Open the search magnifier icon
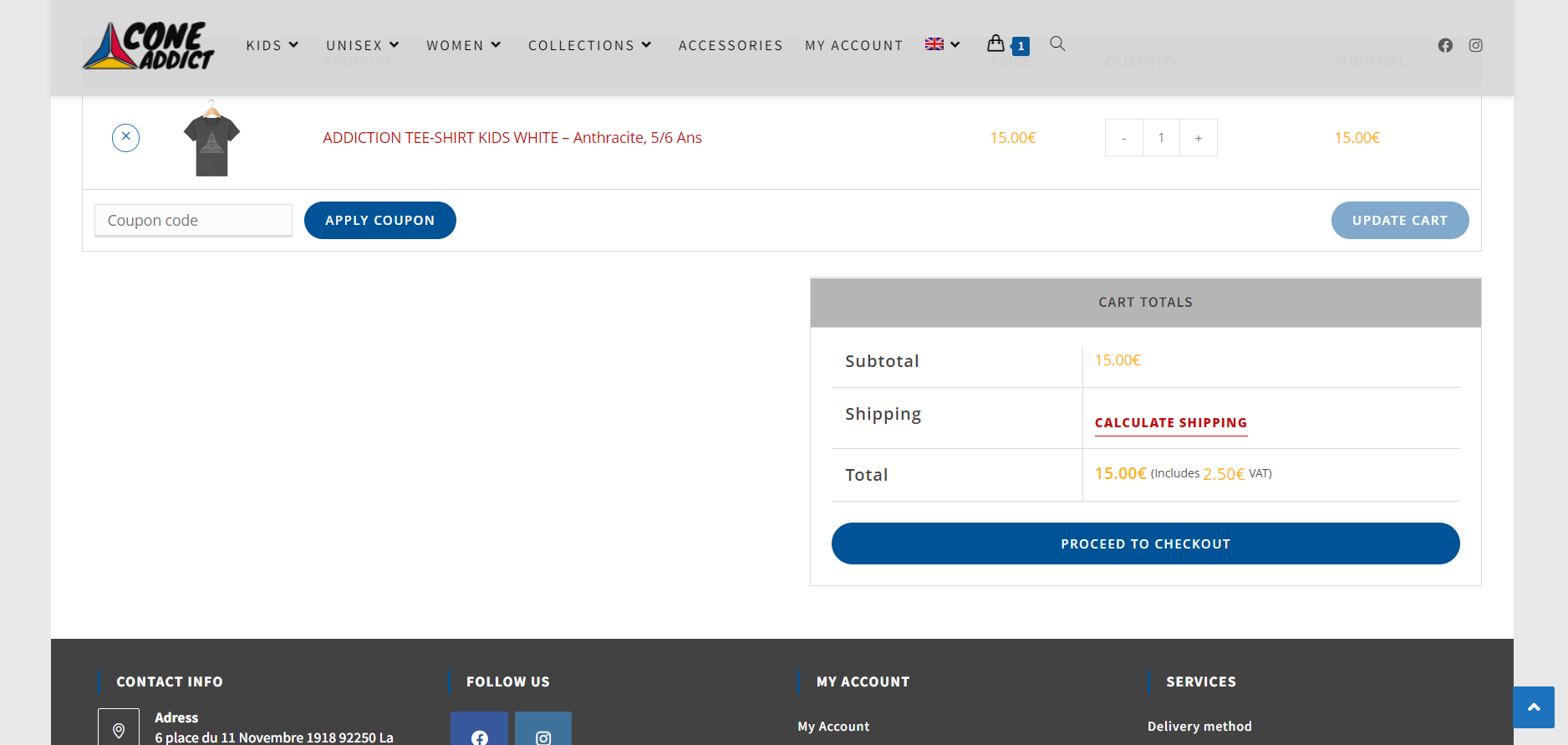The height and width of the screenshot is (745, 1568). [1057, 43]
